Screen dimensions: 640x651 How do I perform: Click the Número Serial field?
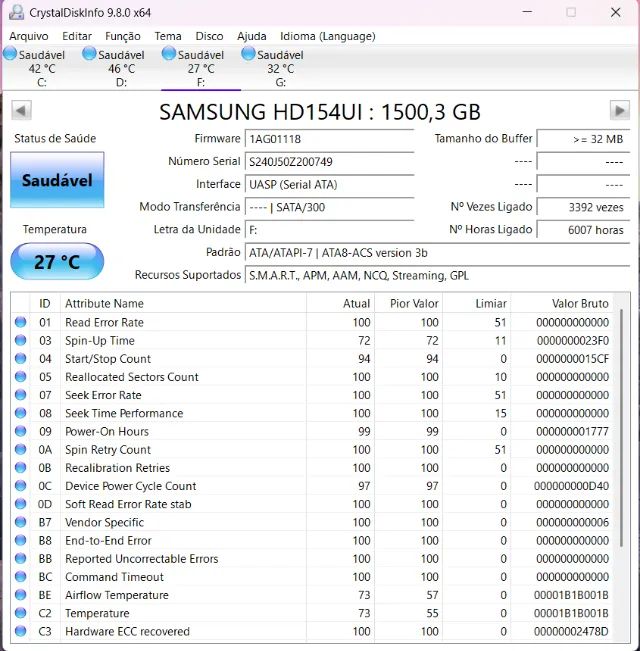click(330, 162)
